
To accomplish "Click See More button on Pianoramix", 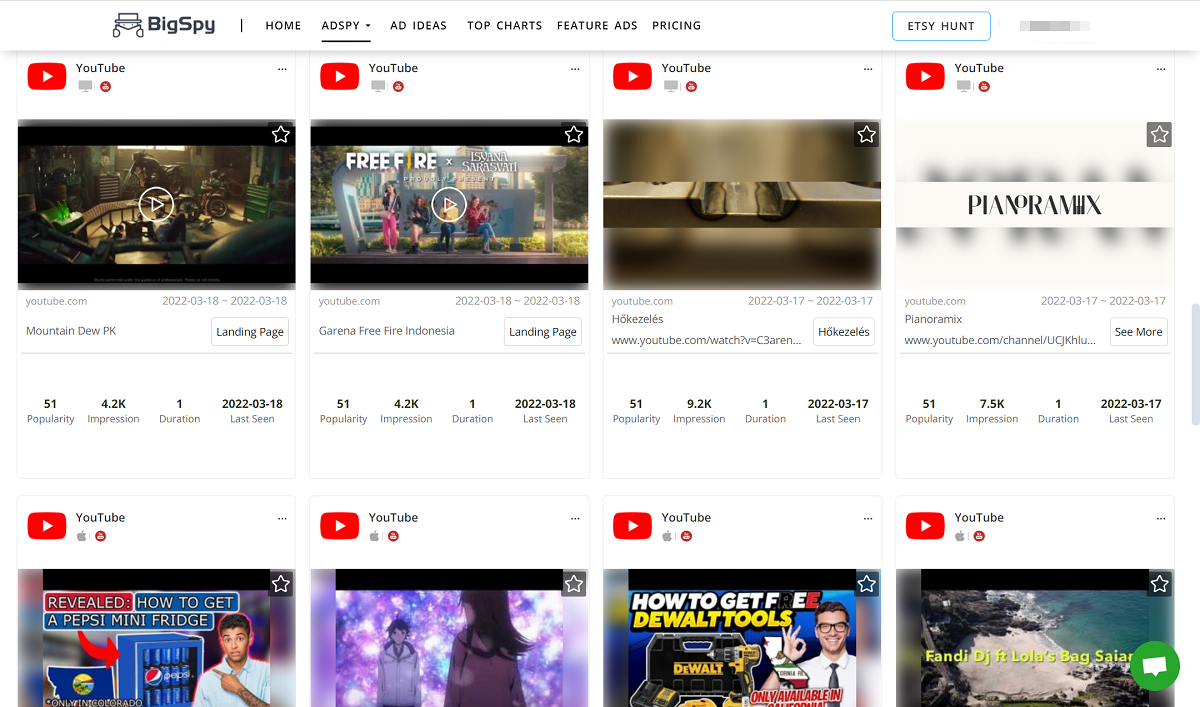I will pyautogui.click(x=1139, y=332).
